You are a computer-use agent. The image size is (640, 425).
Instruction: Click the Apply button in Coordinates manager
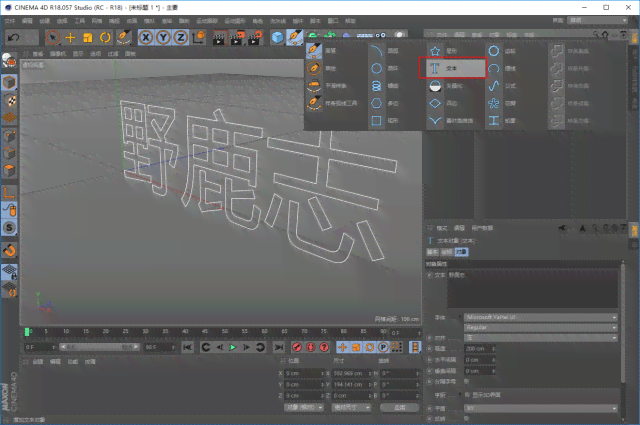pos(399,407)
